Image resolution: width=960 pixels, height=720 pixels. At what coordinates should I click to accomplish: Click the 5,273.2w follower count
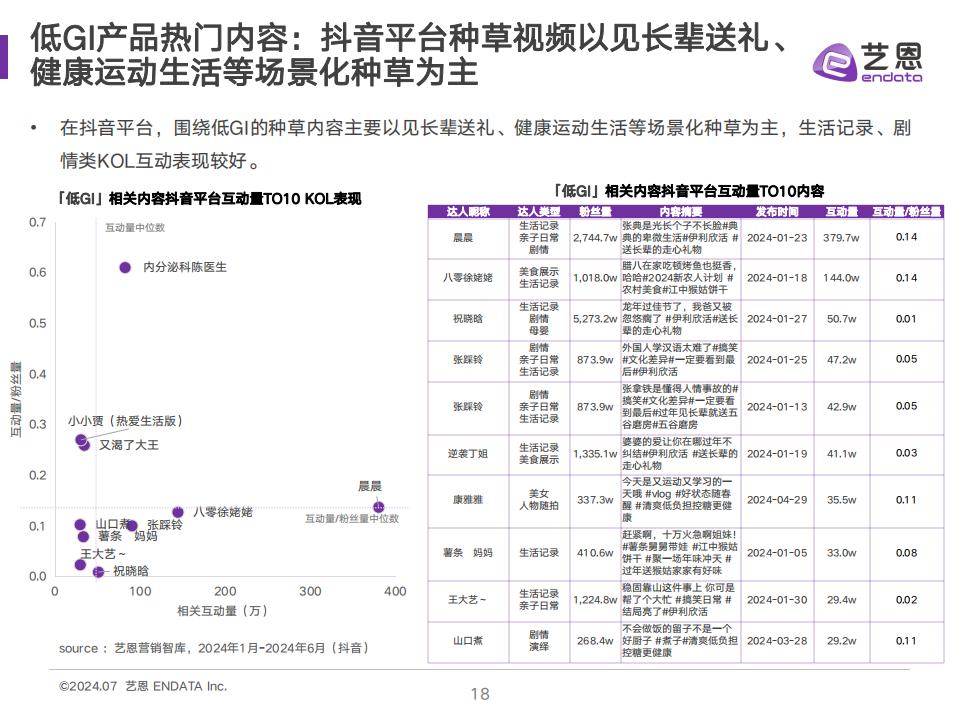pos(595,318)
